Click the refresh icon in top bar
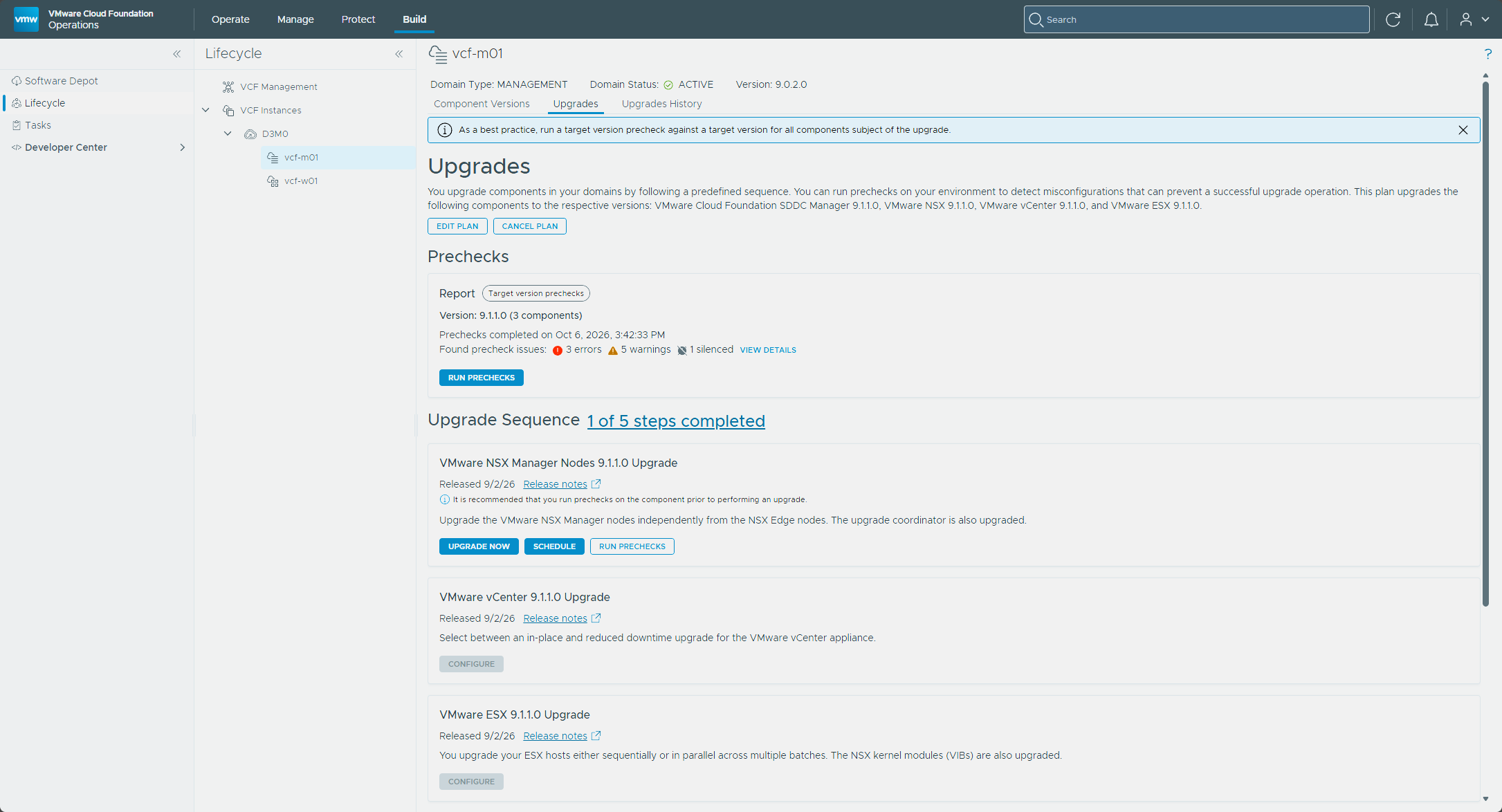Viewport: 1502px width, 812px height. [1393, 19]
